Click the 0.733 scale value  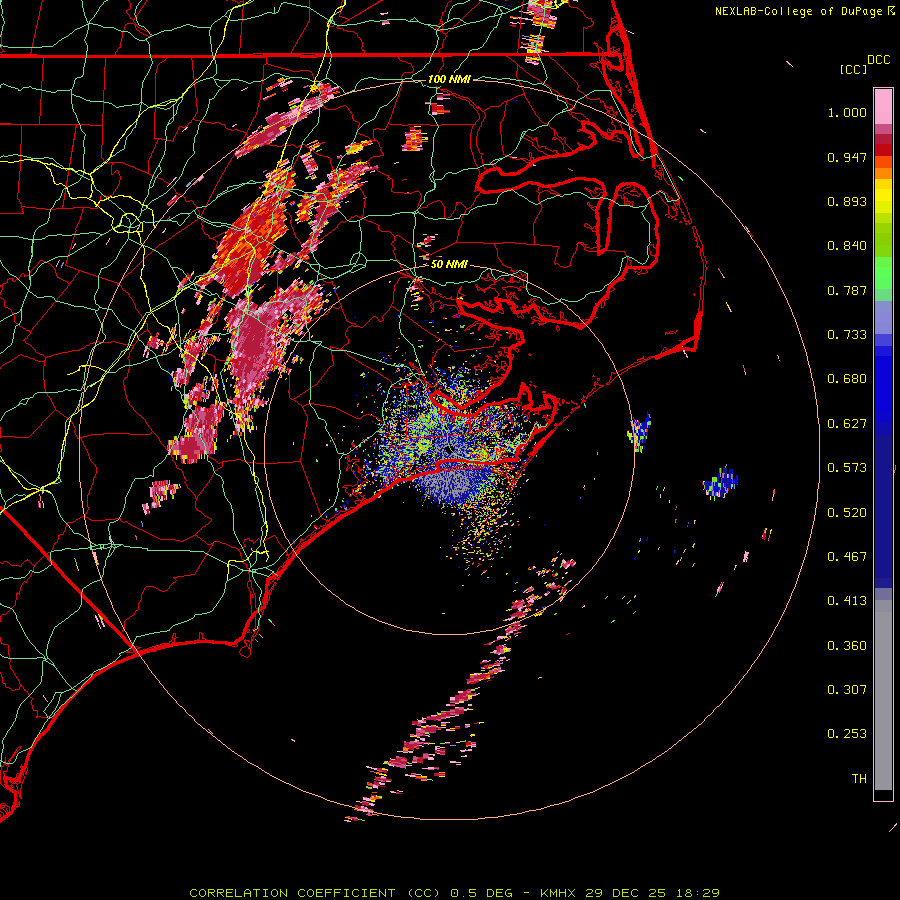(847, 335)
